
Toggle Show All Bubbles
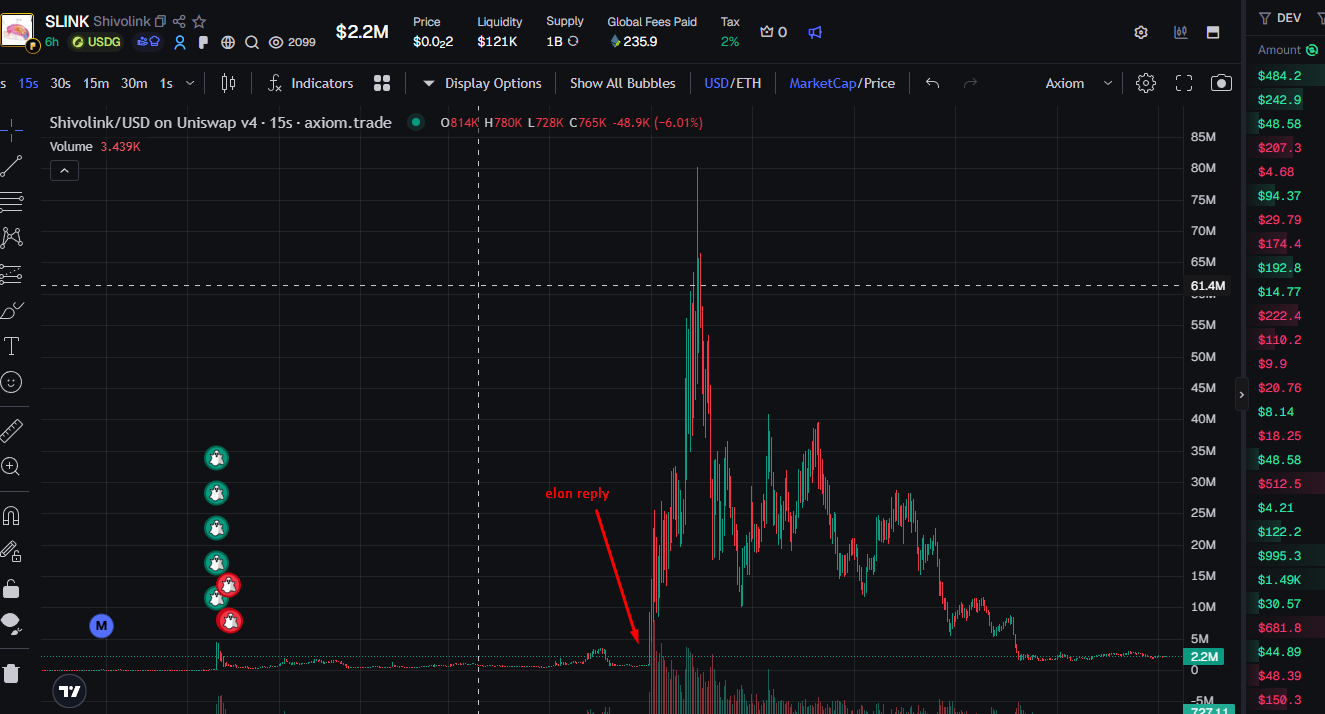(622, 83)
